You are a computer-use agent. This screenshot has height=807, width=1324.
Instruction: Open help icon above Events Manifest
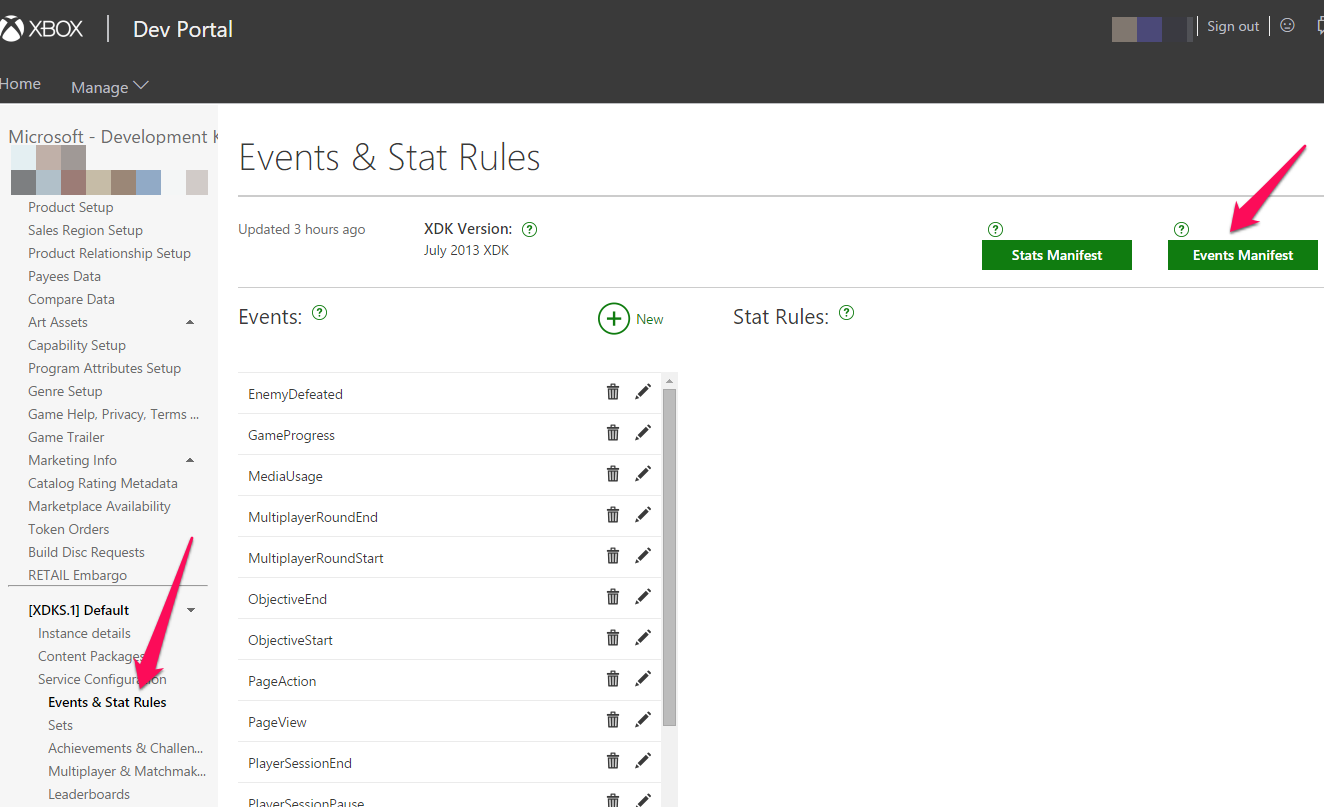tap(1181, 229)
